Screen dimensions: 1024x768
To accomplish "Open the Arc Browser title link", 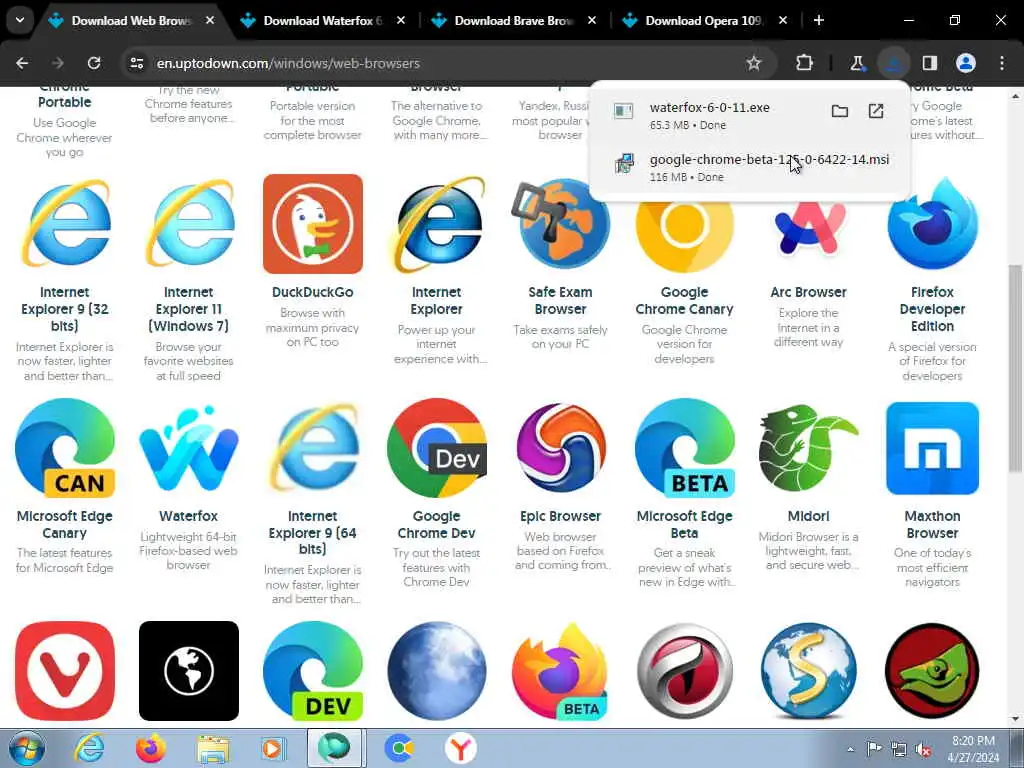I will pos(808,292).
